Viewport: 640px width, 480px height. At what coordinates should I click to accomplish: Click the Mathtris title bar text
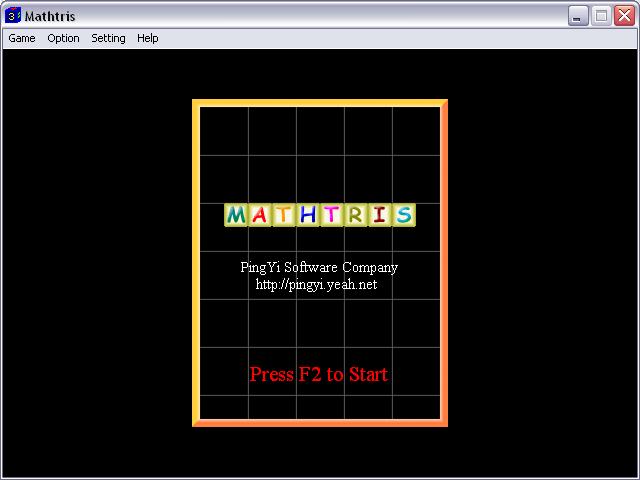[50, 16]
